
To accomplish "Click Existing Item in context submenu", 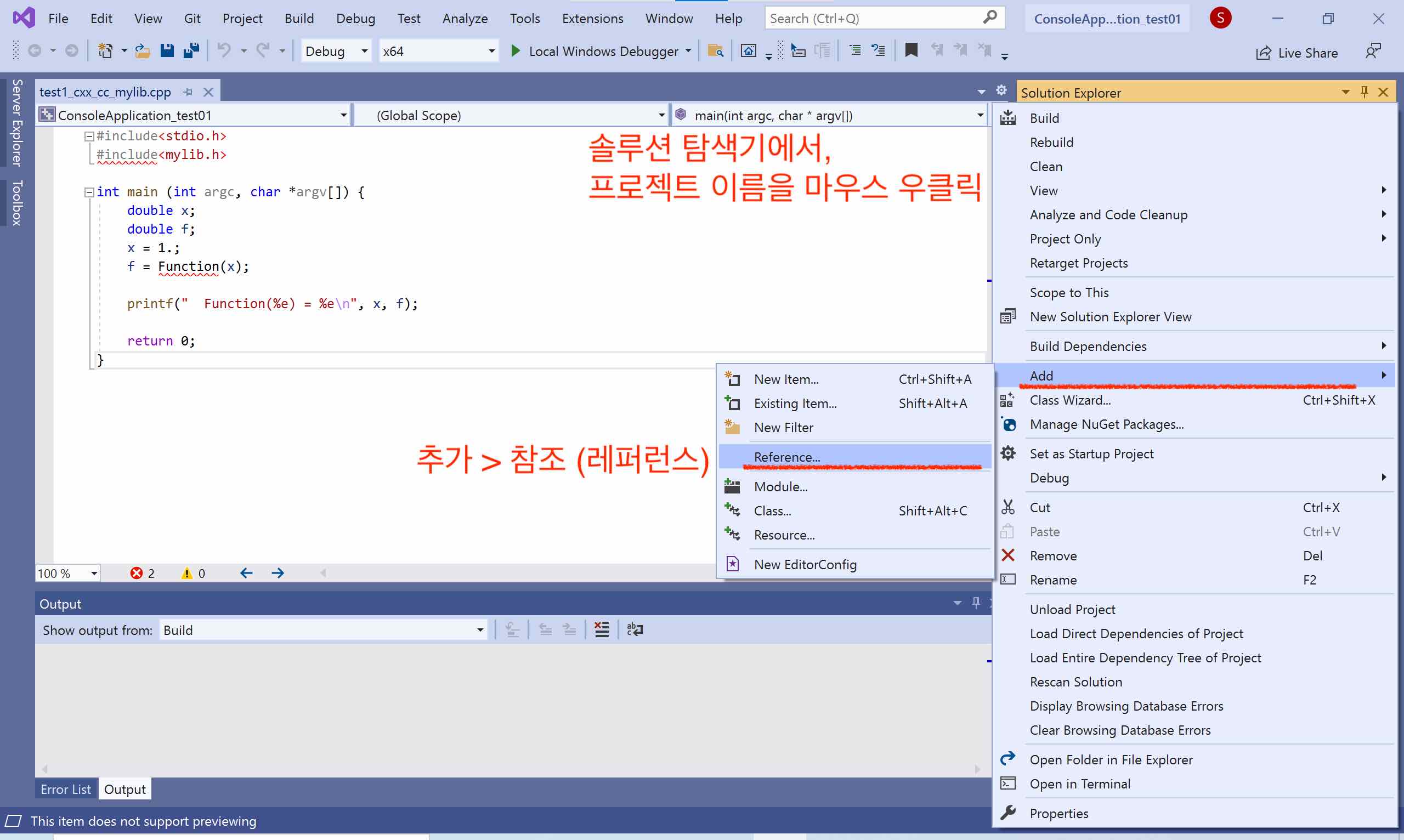I will 794,403.
